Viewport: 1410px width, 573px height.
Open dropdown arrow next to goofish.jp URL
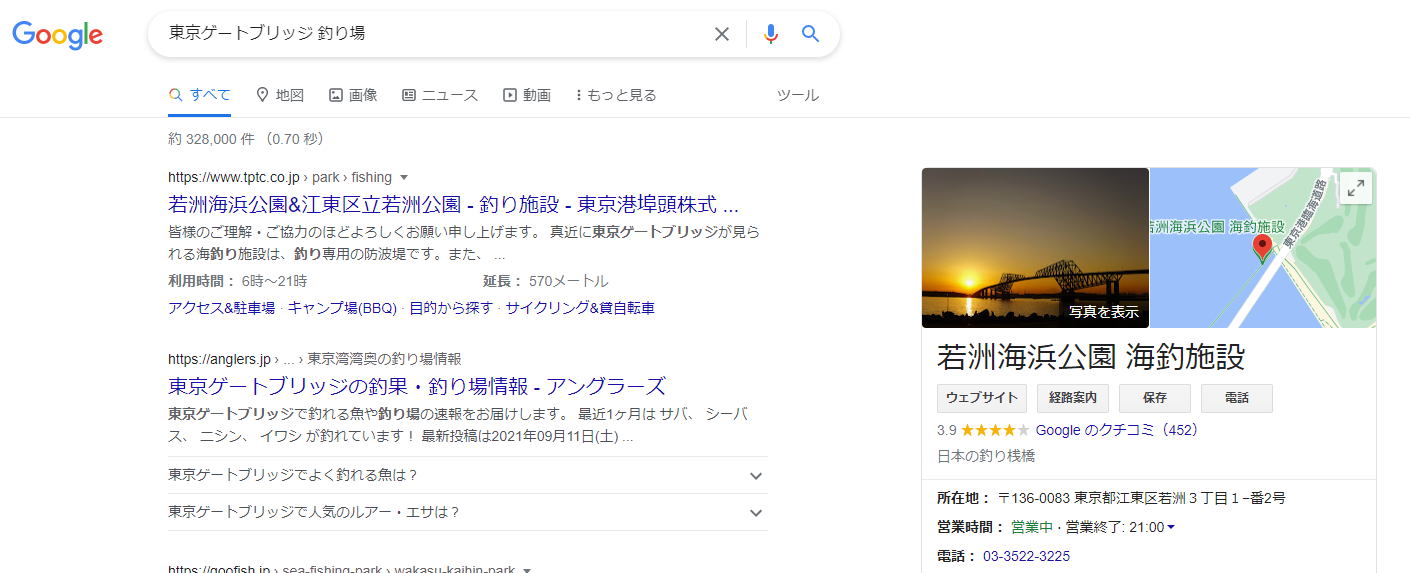point(527,569)
